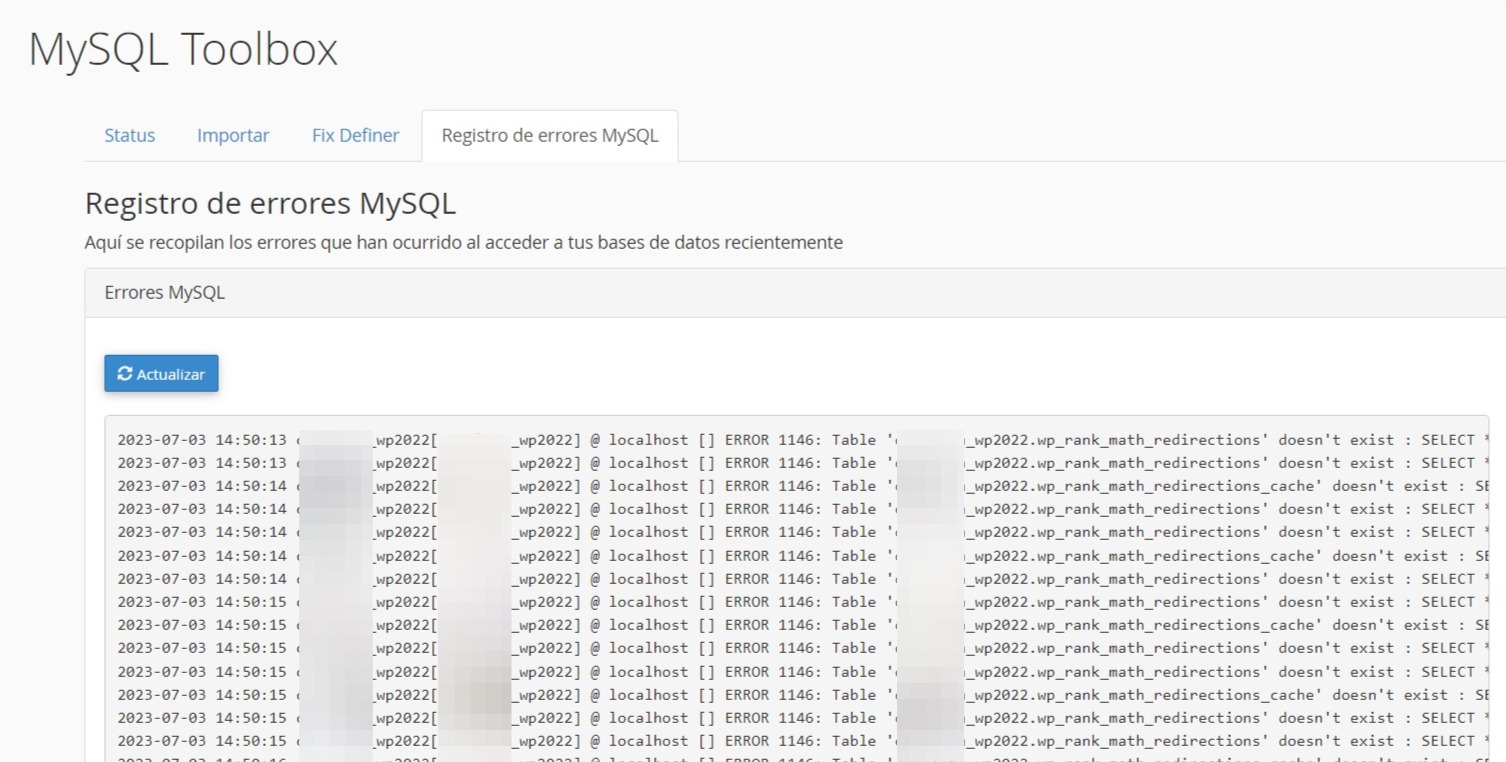Click the descriptive subtitle below the section heading
The width and height of the screenshot is (1506, 762).
point(464,242)
